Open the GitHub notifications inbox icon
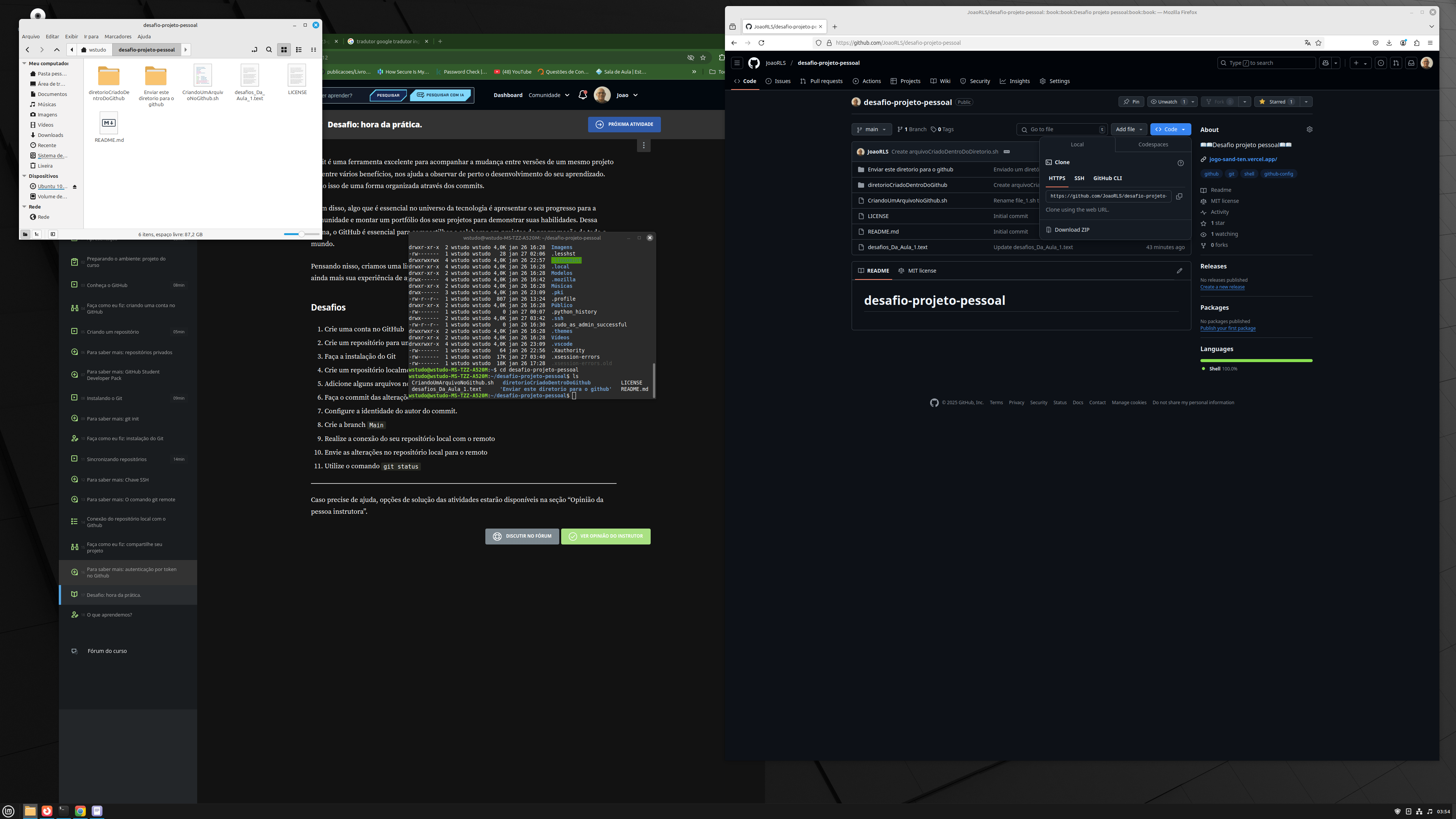This screenshot has height=819, width=1456. point(1411,63)
